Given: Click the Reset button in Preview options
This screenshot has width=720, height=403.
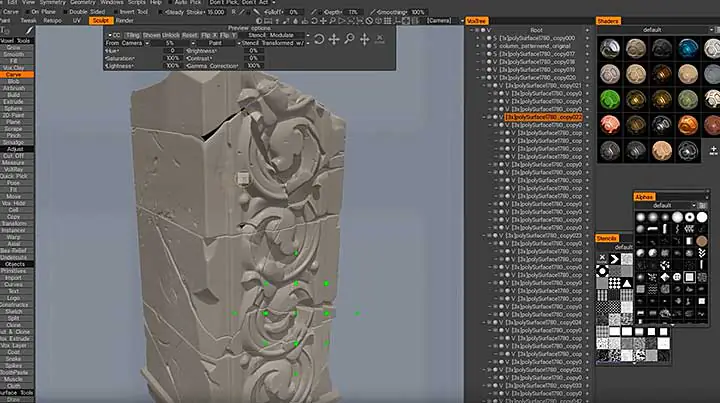Looking at the screenshot, I should click(x=190, y=35).
